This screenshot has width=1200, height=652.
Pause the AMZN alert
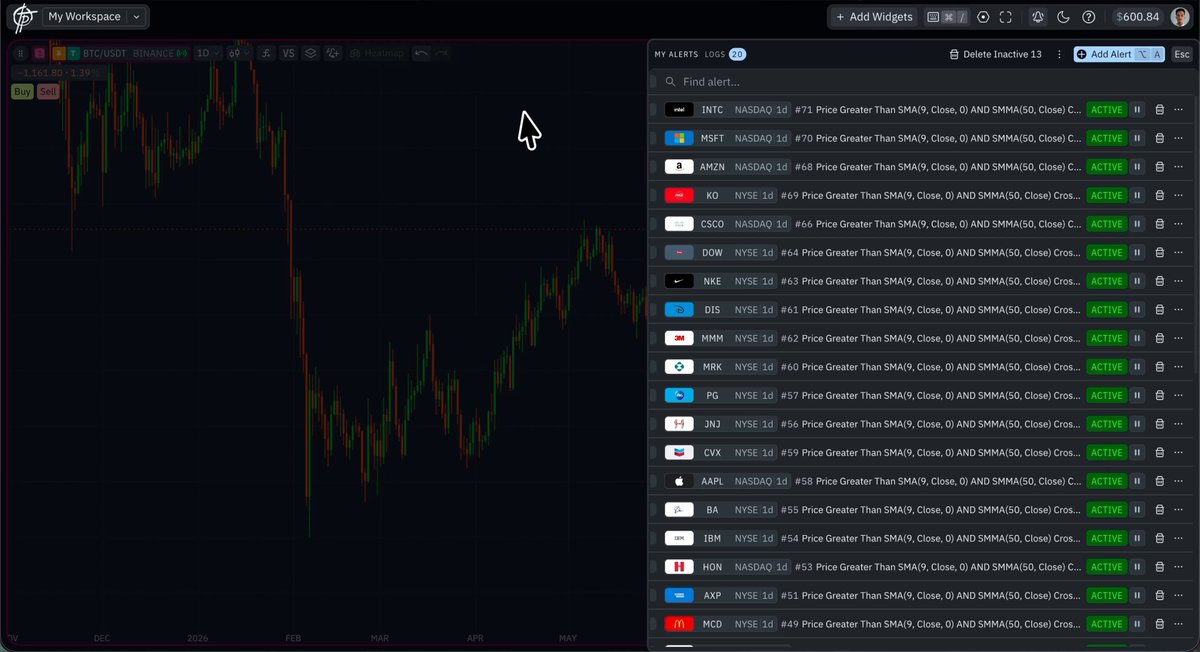point(1138,167)
